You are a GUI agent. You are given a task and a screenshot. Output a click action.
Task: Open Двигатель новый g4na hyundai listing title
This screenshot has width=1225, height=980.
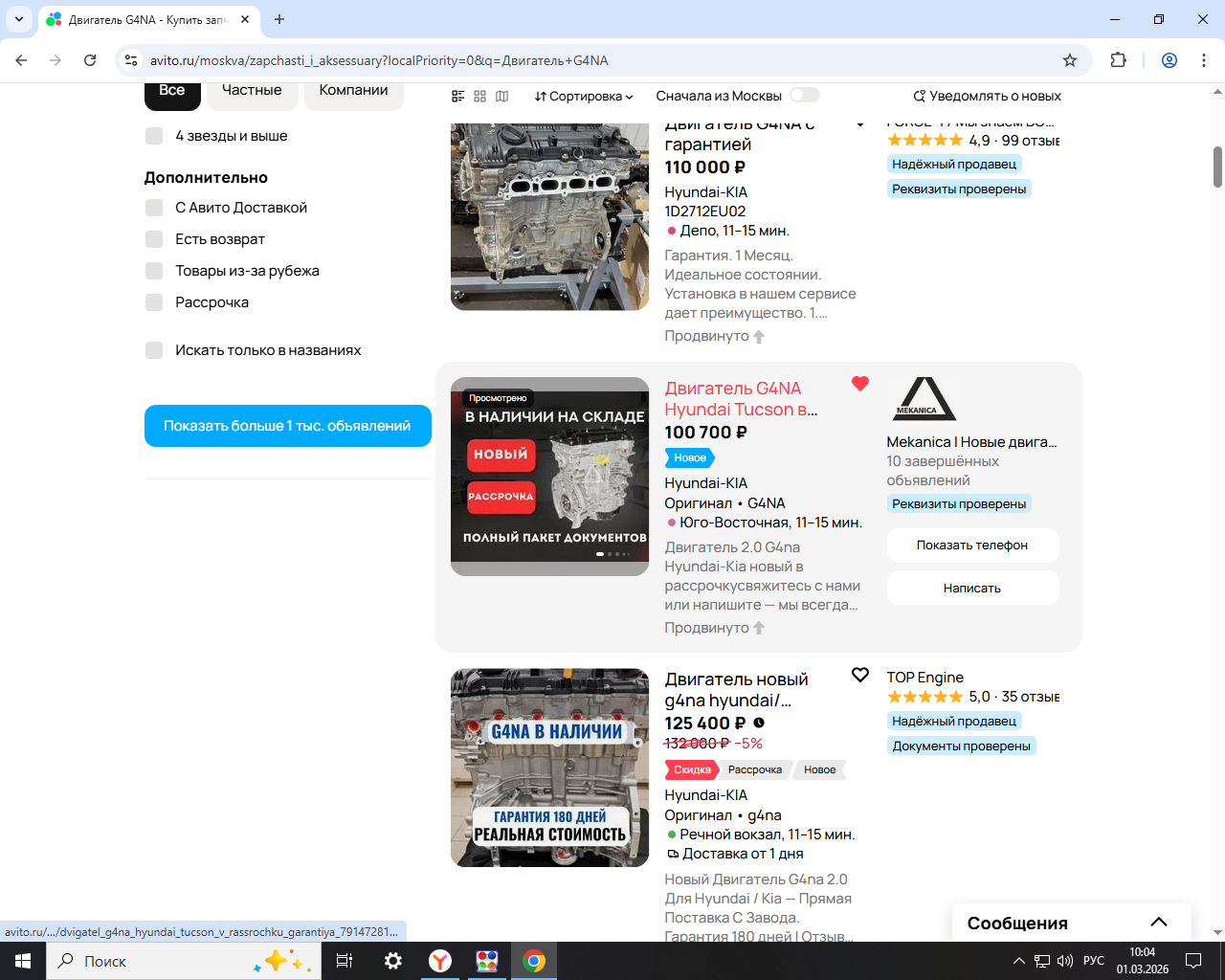pos(737,690)
